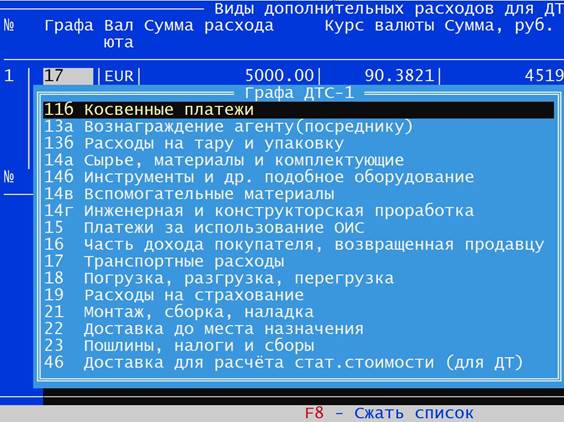Select "13б Расходы на тару и упаковку"

(299, 144)
